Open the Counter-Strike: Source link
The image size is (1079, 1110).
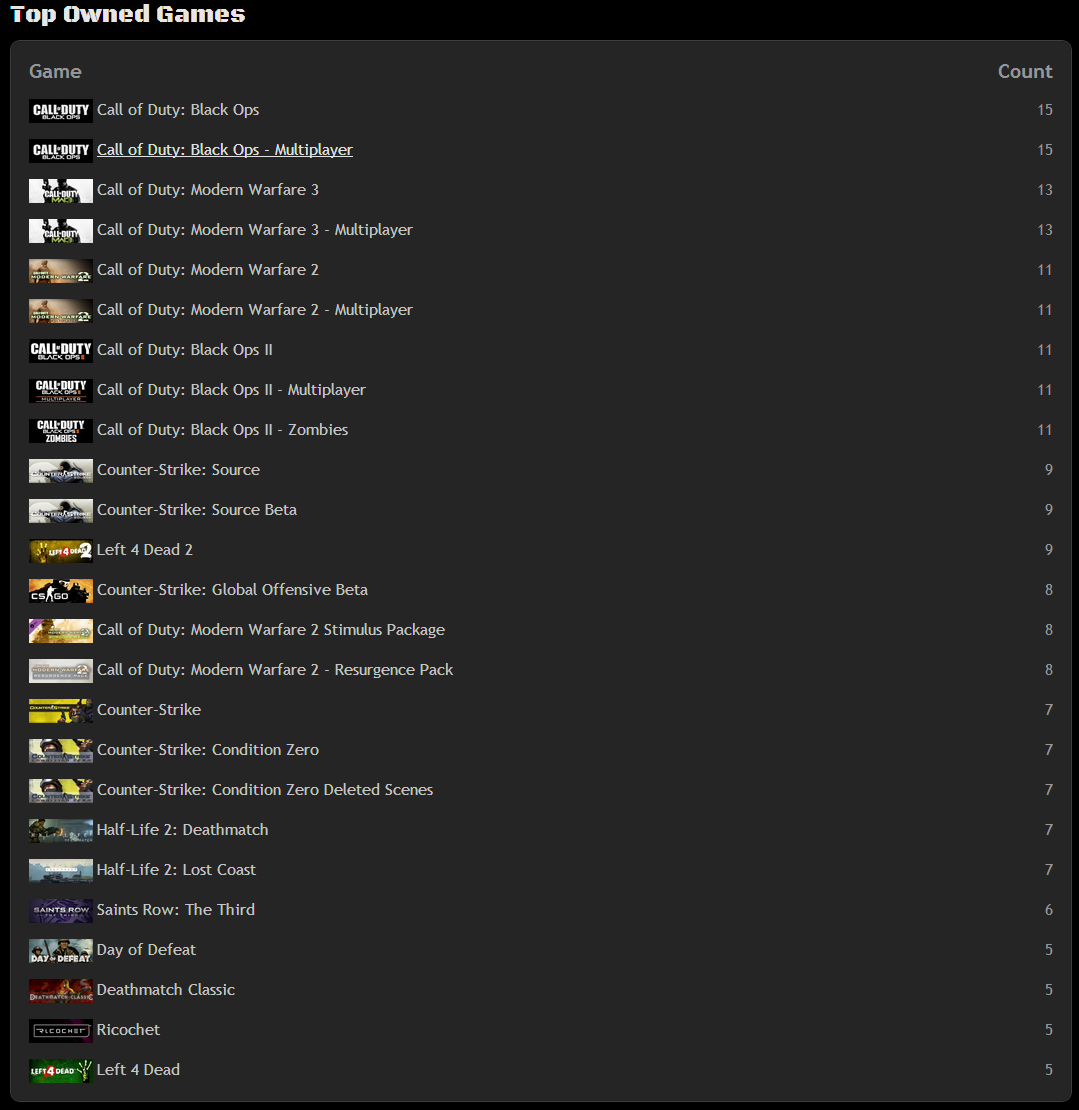(178, 470)
